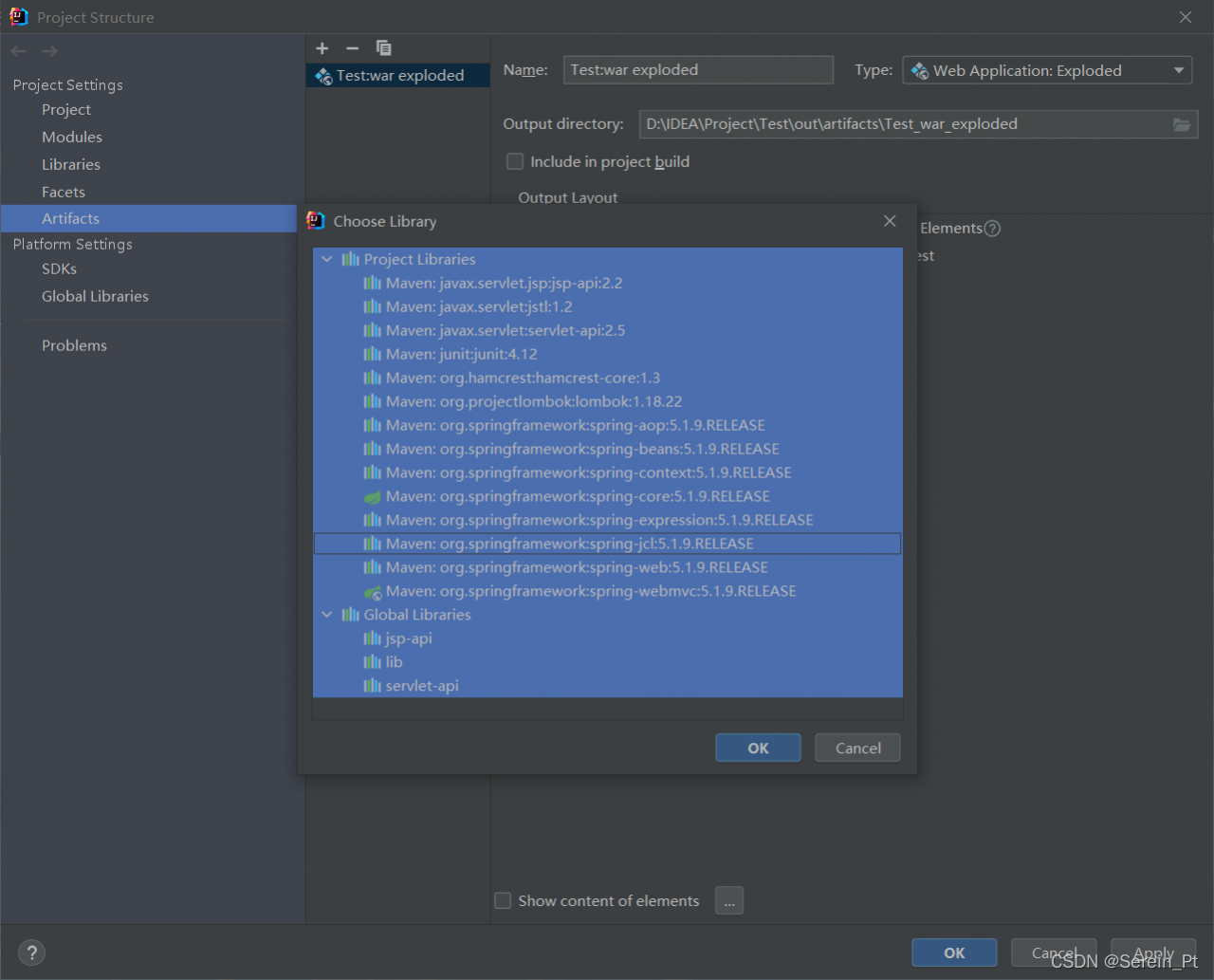Viewport: 1214px width, 980px height.
Task: Open the Problems section
Action: pos(74,346)
